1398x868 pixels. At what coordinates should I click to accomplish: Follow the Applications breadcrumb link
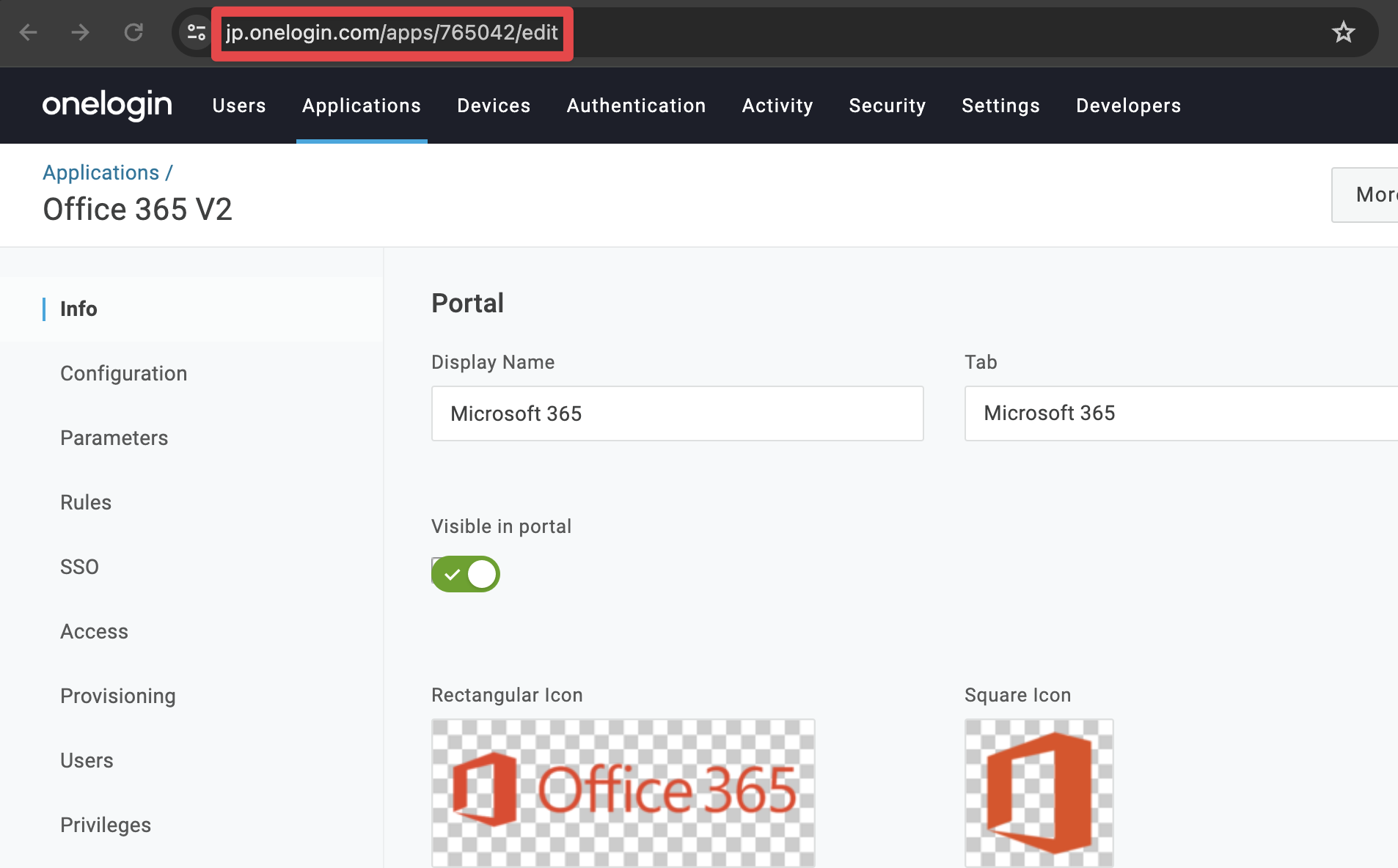101,172
